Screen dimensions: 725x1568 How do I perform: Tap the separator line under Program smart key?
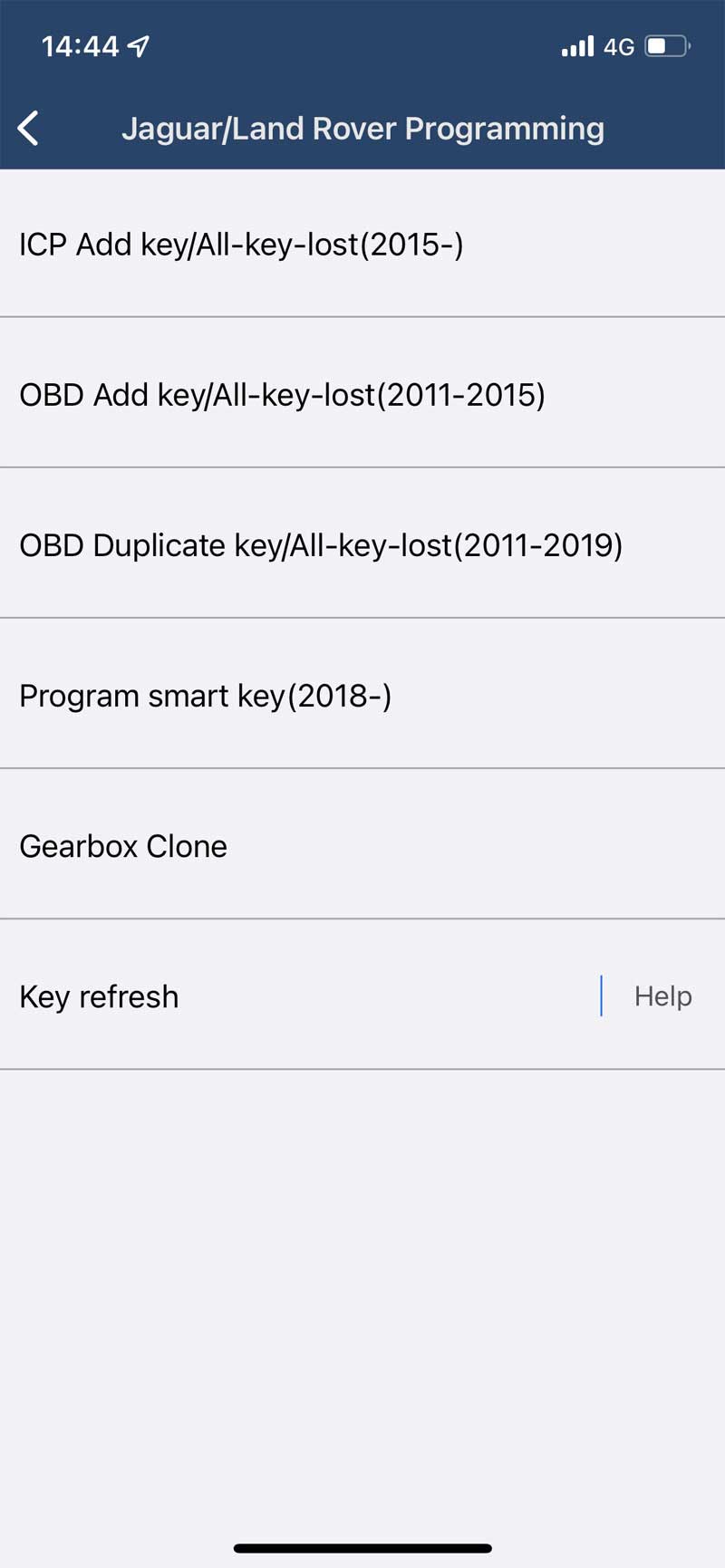pyautogui.click(x=362, y=768)
